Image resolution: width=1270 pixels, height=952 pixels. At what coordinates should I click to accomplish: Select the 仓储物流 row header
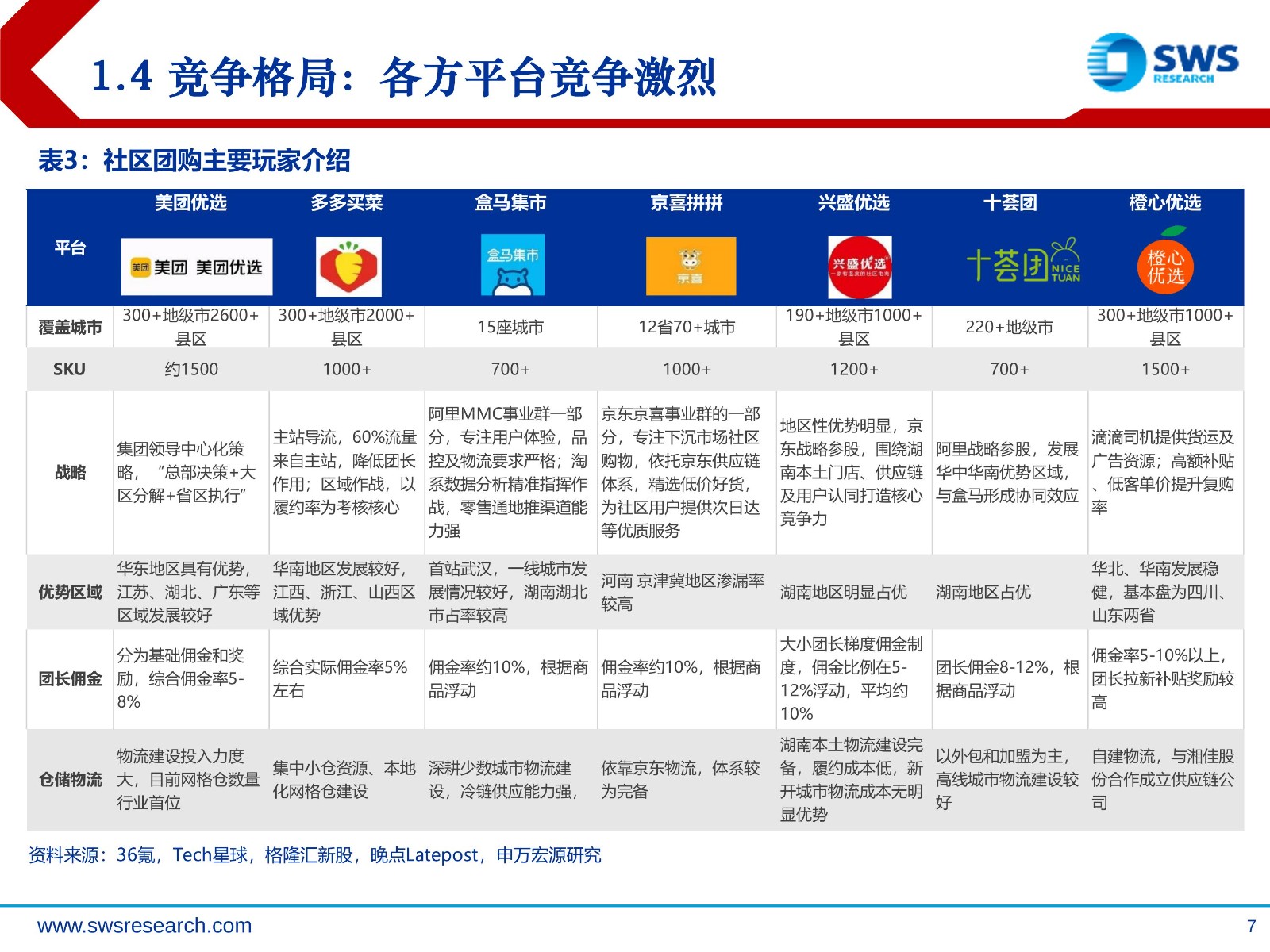pos(70,780)
